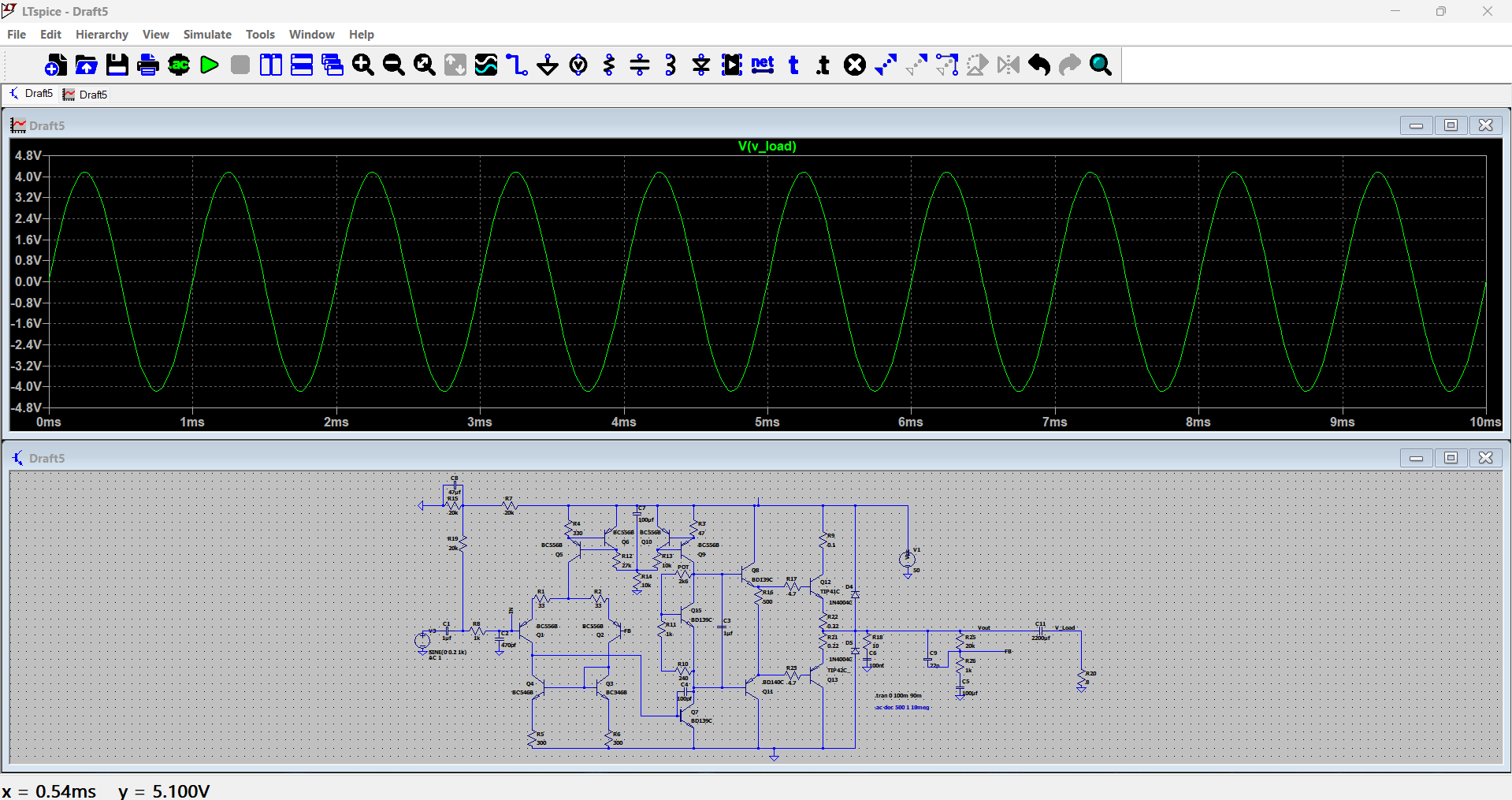1512x800 pixels.
Task: Close the waveform Draft5 pane
Action: click(x=1485, y=125)
